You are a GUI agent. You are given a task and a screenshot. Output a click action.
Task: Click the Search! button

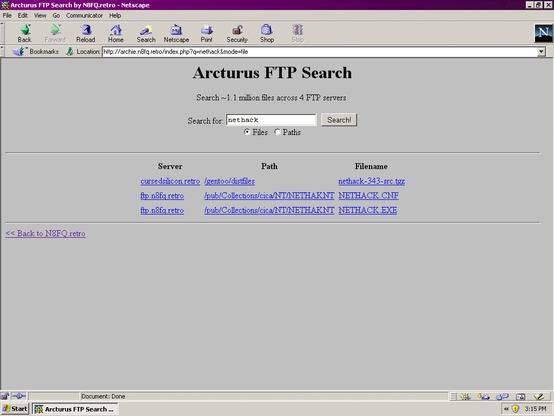tap(339, 120)
